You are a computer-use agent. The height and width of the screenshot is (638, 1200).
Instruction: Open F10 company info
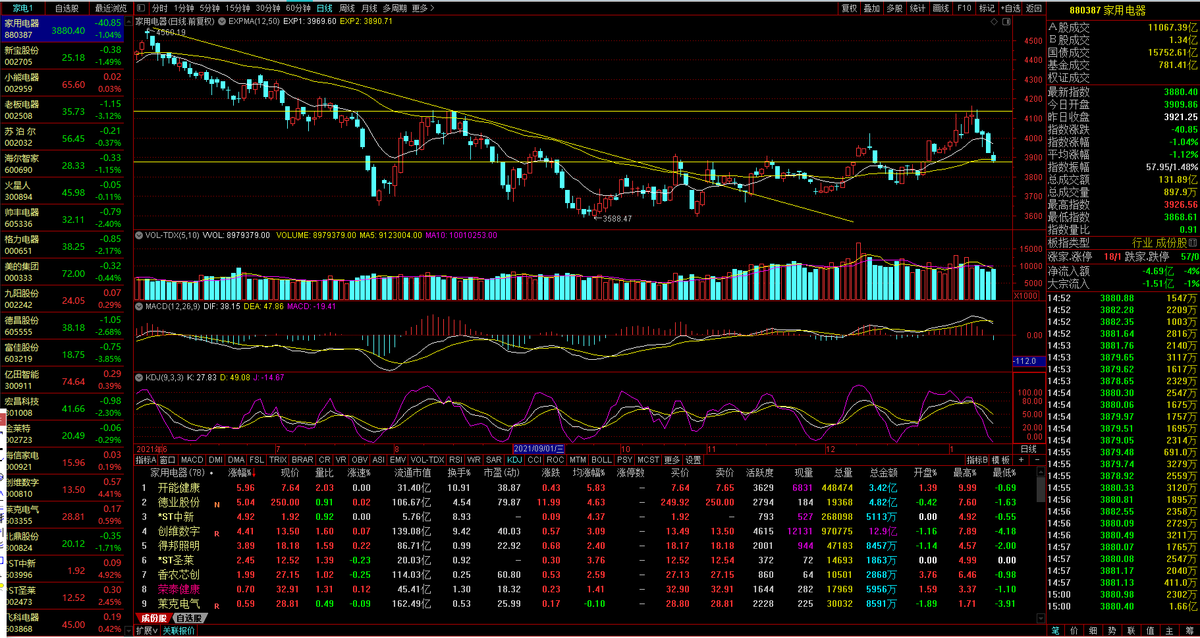(x=964, y=7)
